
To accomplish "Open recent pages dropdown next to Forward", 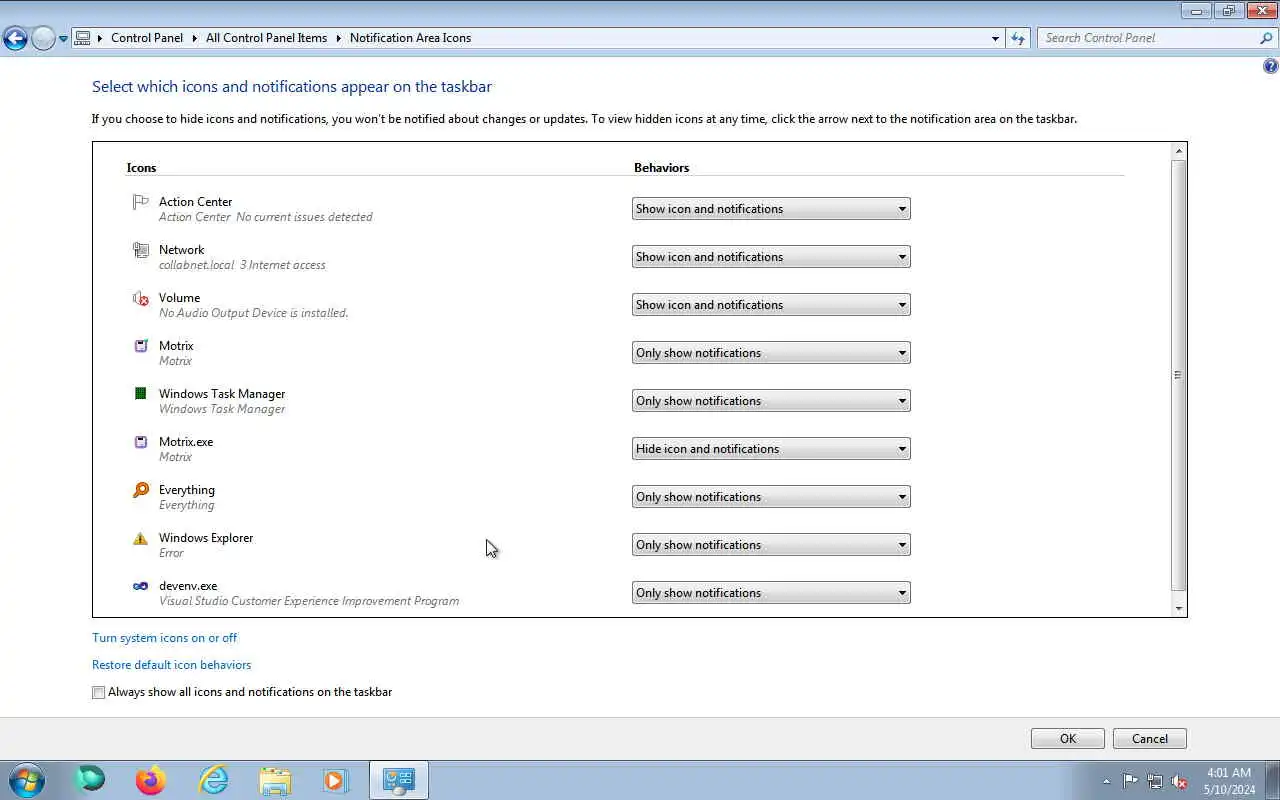I will (63, 39).
